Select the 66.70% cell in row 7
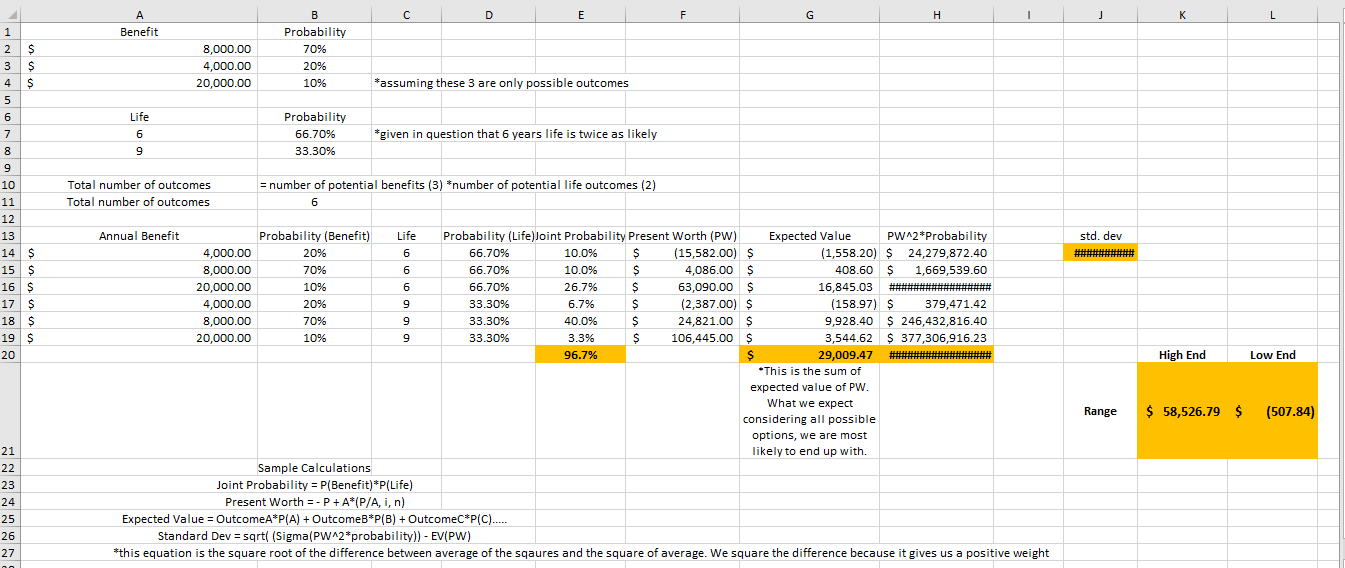Screen dimensions: 1345x568 (x=315, y=134)
